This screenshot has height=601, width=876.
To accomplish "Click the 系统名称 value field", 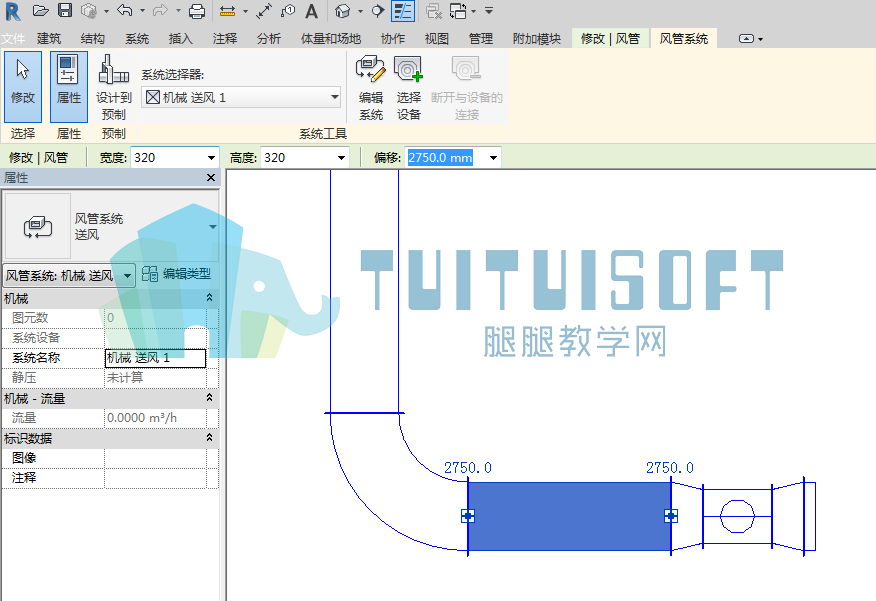I will tap(155, 358).
